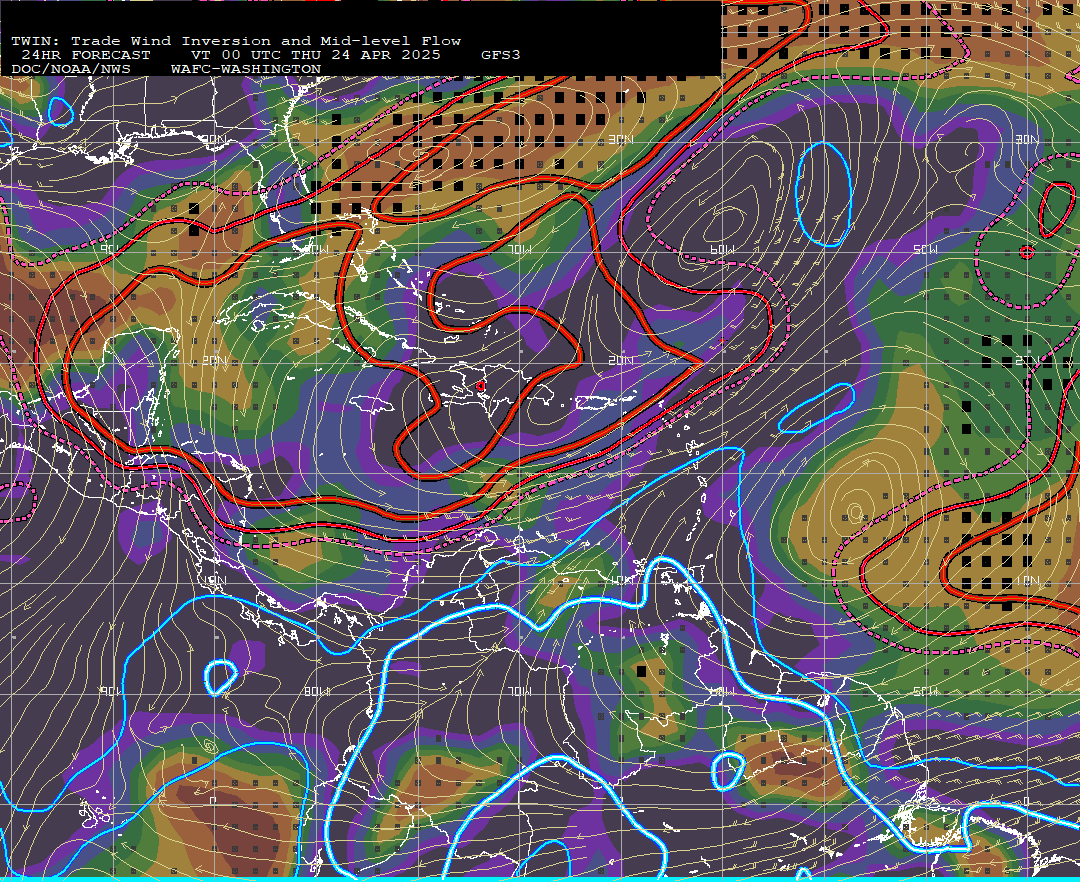Screen dimensions: 1080x882
Task: Click the title 'TWIN: Trade Wind Inversion and Mid-level Flow'
Action: 236,41
